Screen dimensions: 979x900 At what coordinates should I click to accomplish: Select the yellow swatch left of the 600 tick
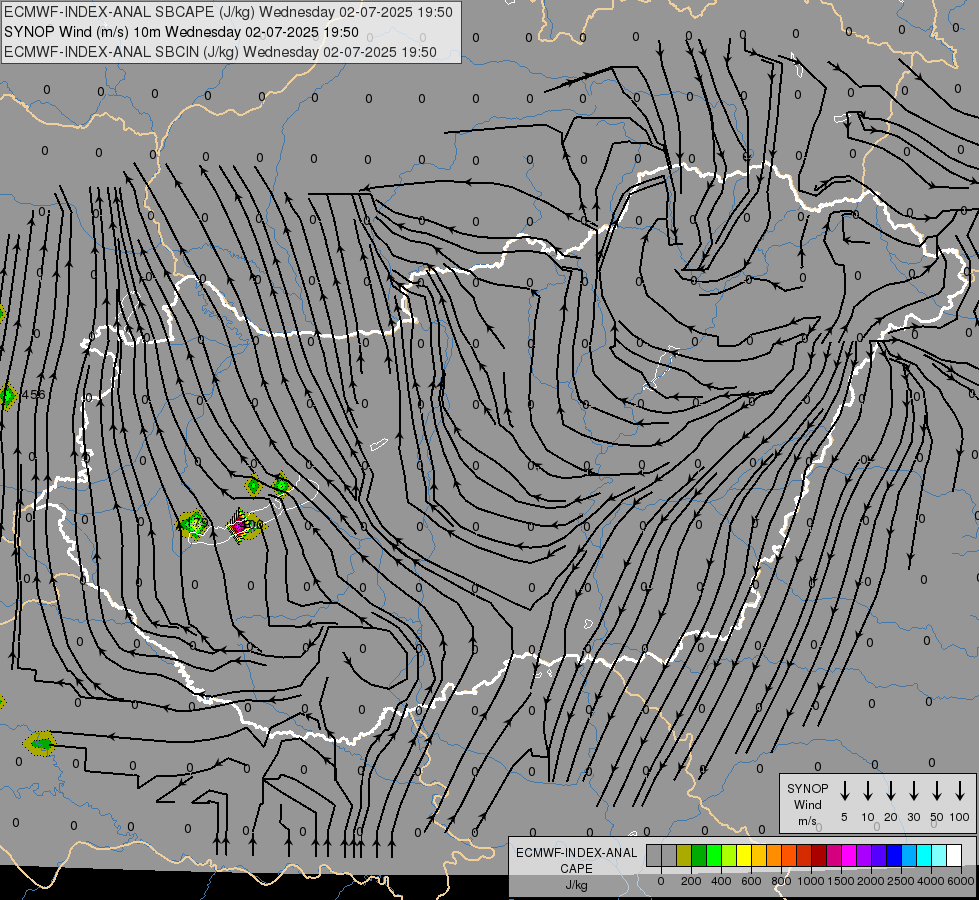(x=744, y=855)
